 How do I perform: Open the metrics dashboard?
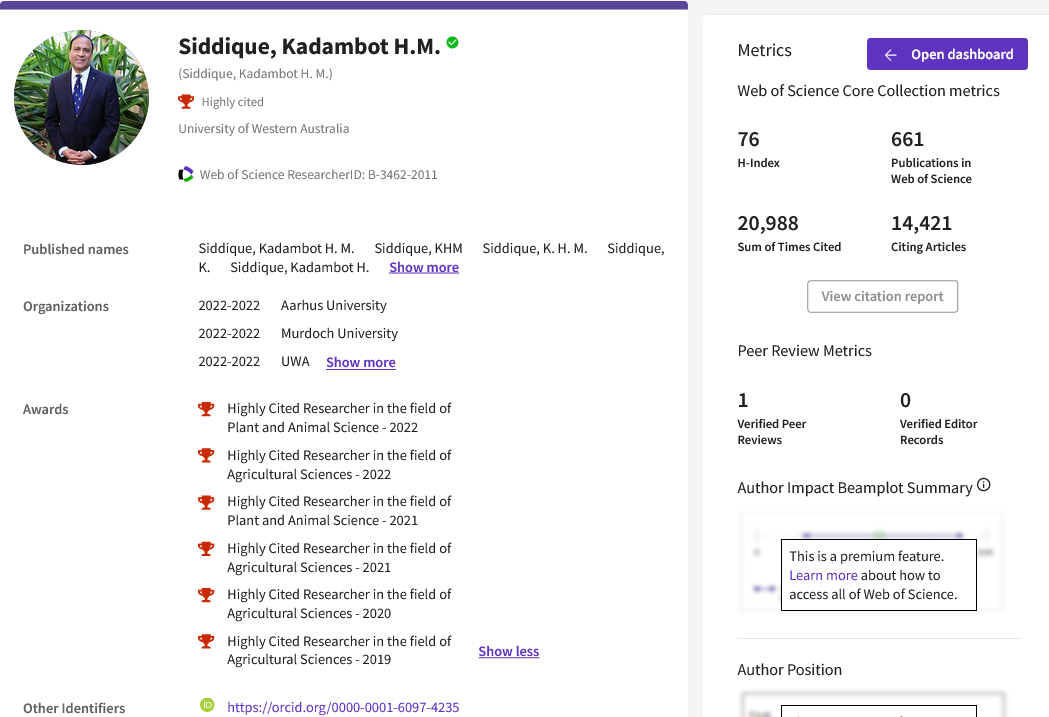click(947, 54)
